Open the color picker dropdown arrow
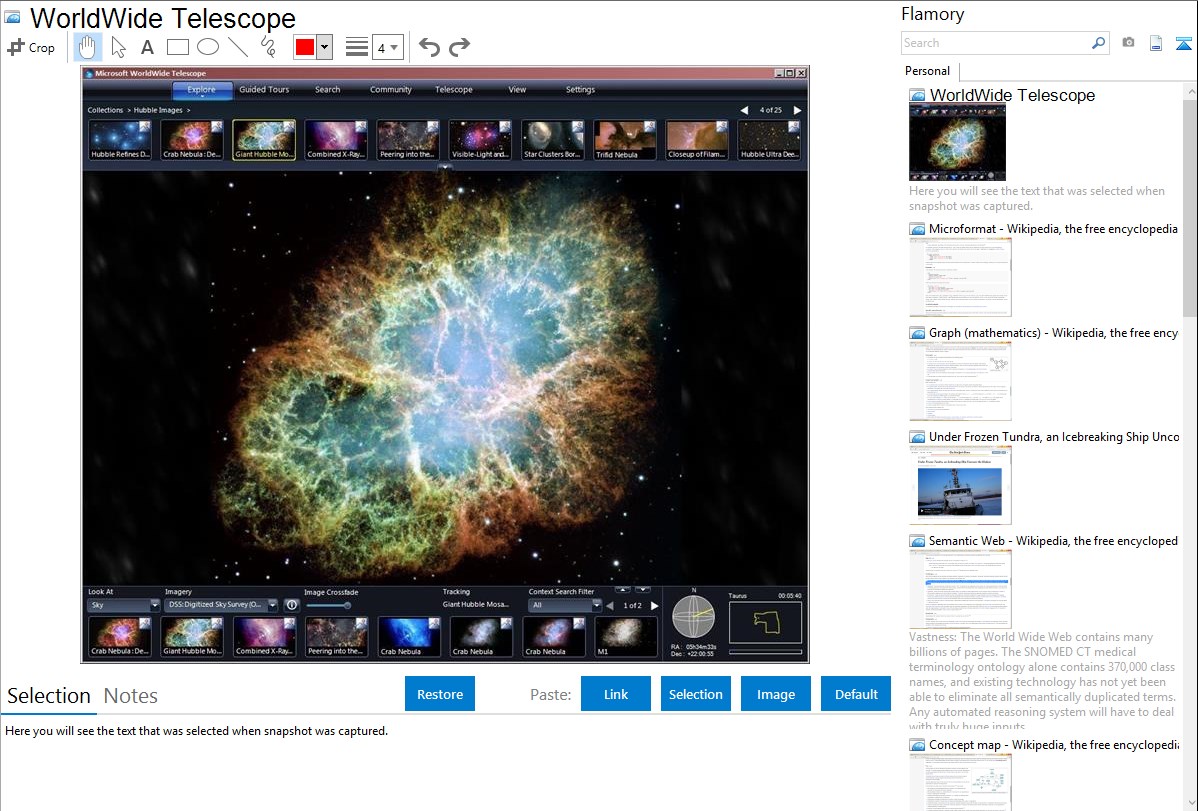 tap(325, 47)
